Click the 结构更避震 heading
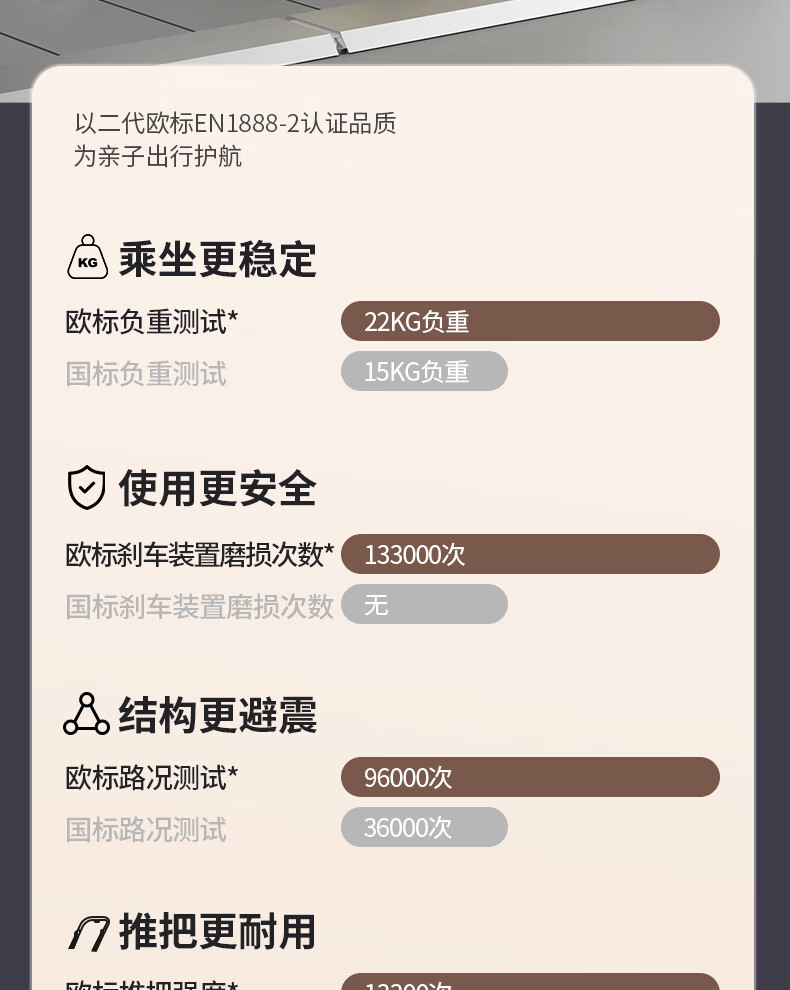 (x=217, y=715)
